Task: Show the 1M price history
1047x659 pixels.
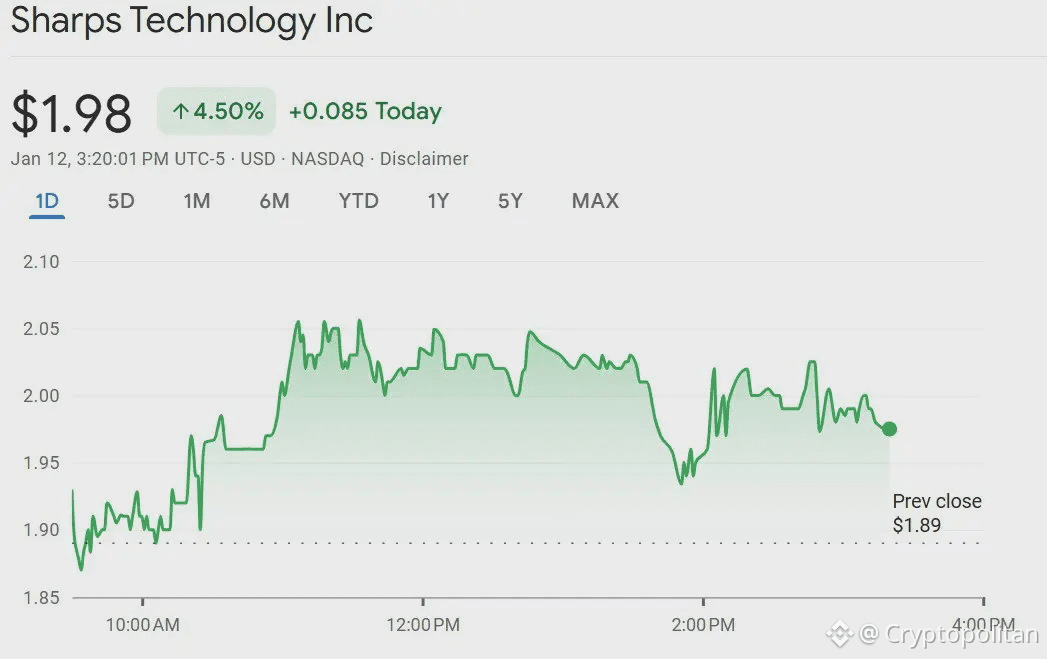Action: click(197, 201)
